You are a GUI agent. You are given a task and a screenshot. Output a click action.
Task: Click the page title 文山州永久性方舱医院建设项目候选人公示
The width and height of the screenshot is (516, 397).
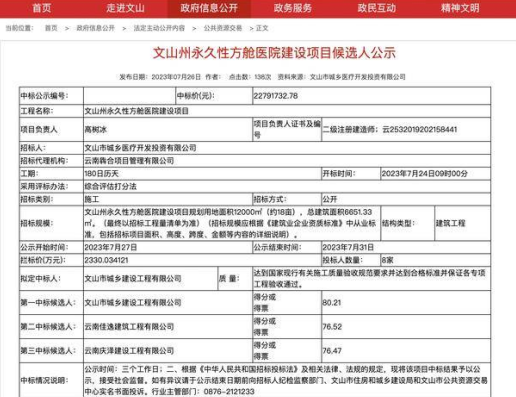click(274, 53)
